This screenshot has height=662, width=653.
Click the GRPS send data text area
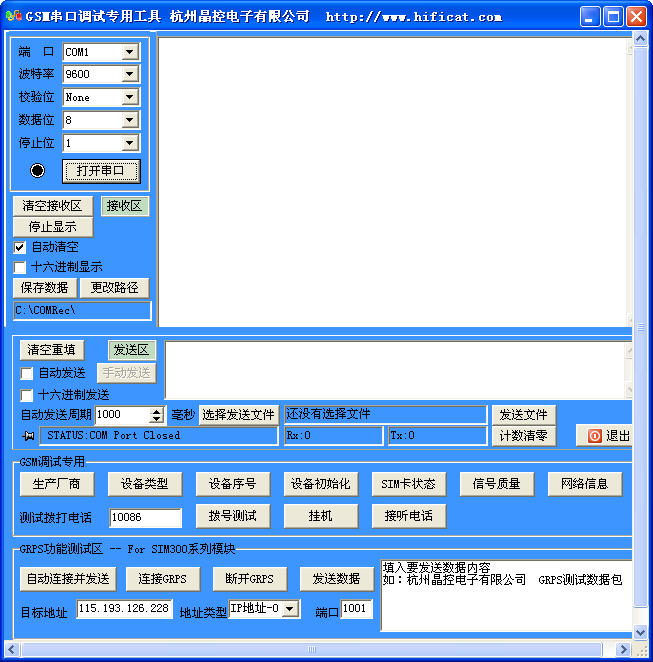pos(507,595)
